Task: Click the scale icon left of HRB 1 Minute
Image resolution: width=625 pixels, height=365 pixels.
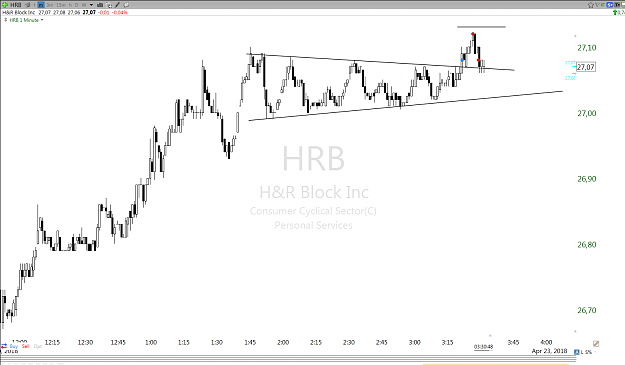Action: [5, 20]
